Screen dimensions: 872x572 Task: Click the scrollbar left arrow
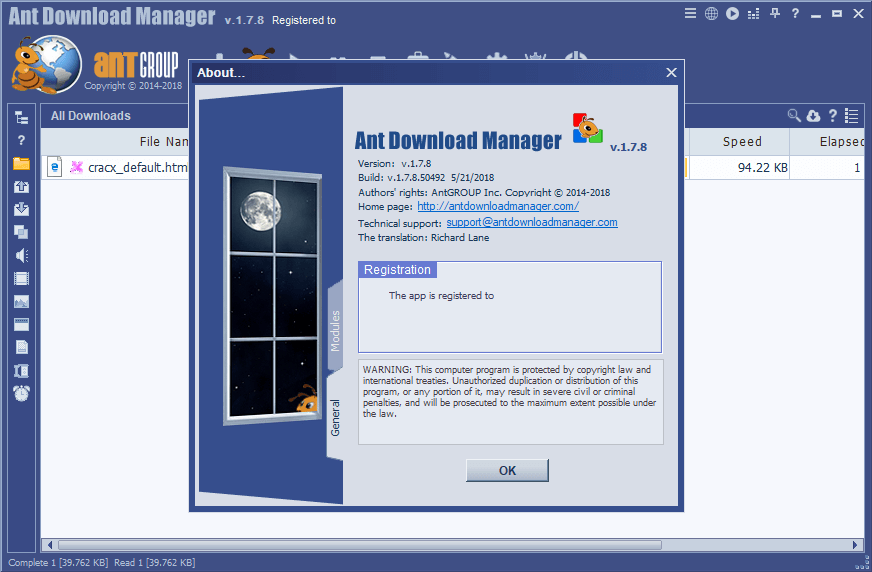coord(49,545)
